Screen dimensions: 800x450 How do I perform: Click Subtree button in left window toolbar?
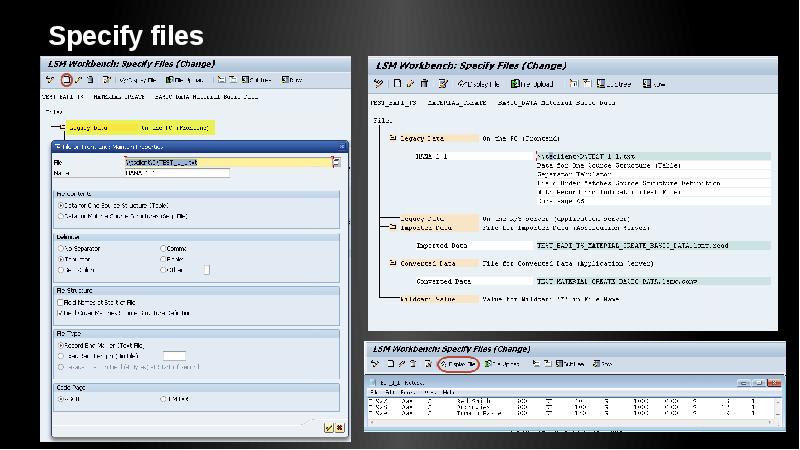[x=257, y=80]
